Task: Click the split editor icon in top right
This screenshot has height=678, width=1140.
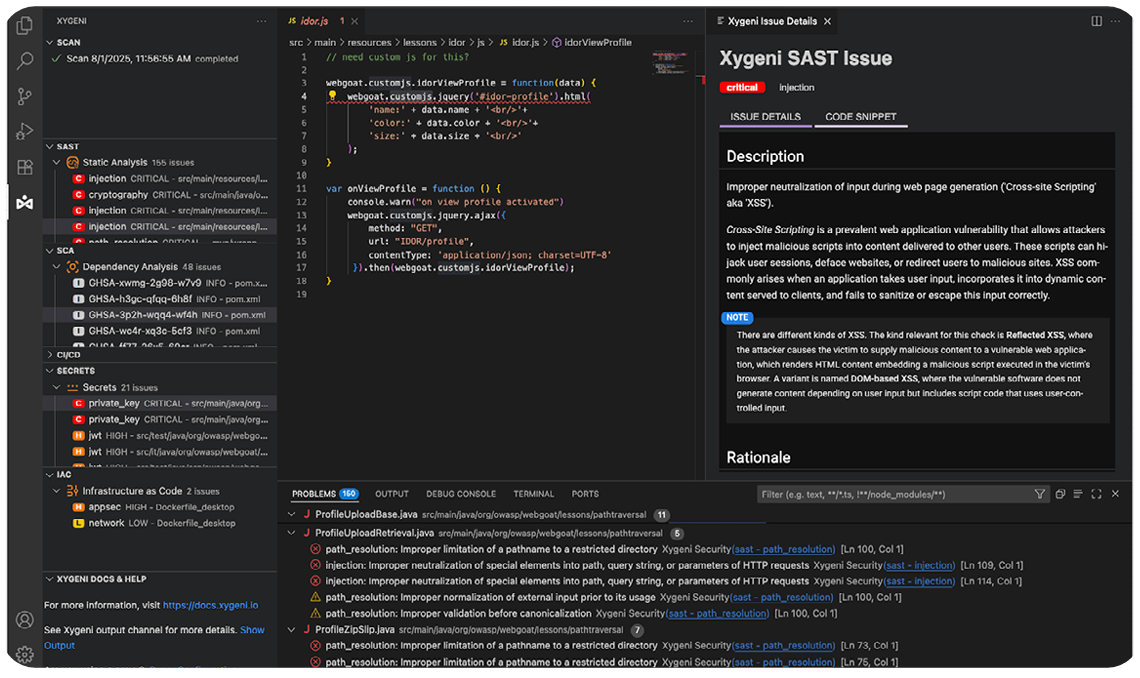Action: pyautogui.click(x=1096, y=21)
